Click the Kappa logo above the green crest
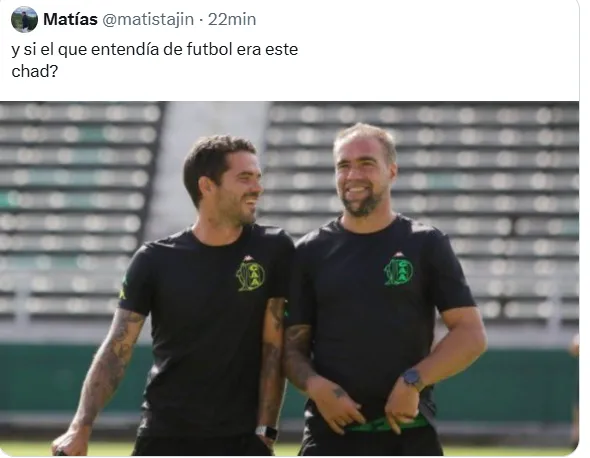This screenshot has width=590, height=458. pos(399,255)
